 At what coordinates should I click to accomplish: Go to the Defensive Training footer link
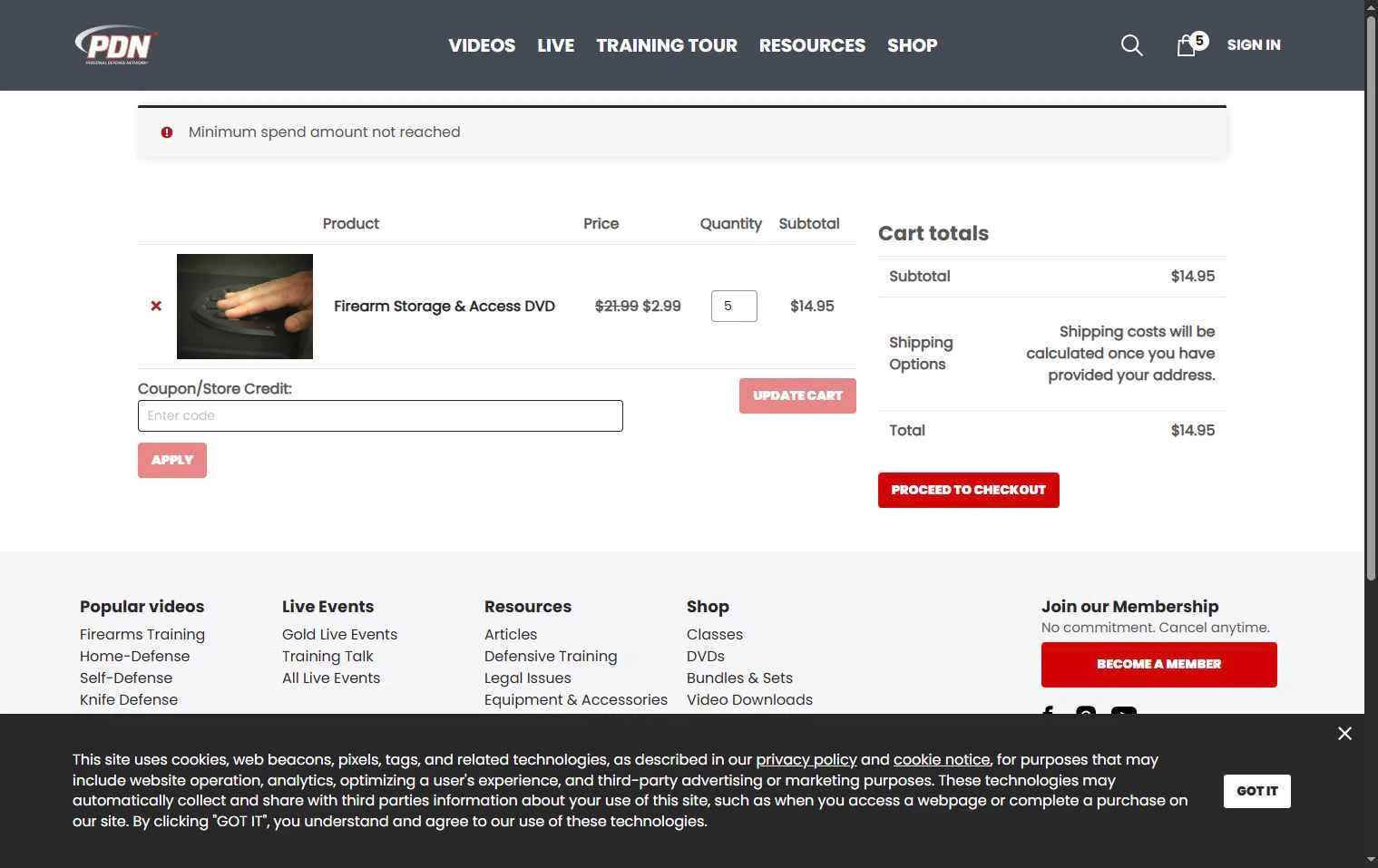tap(551, 657)
